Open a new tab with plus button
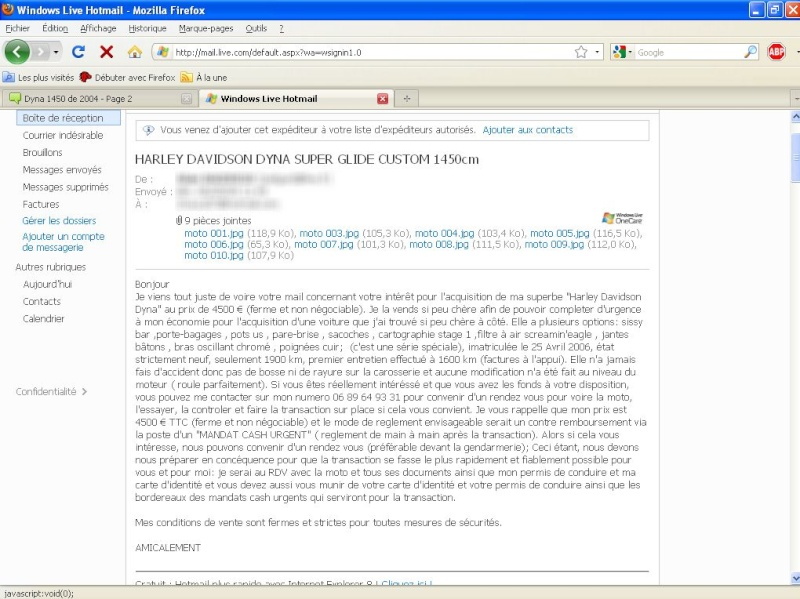 click(407, 98)
